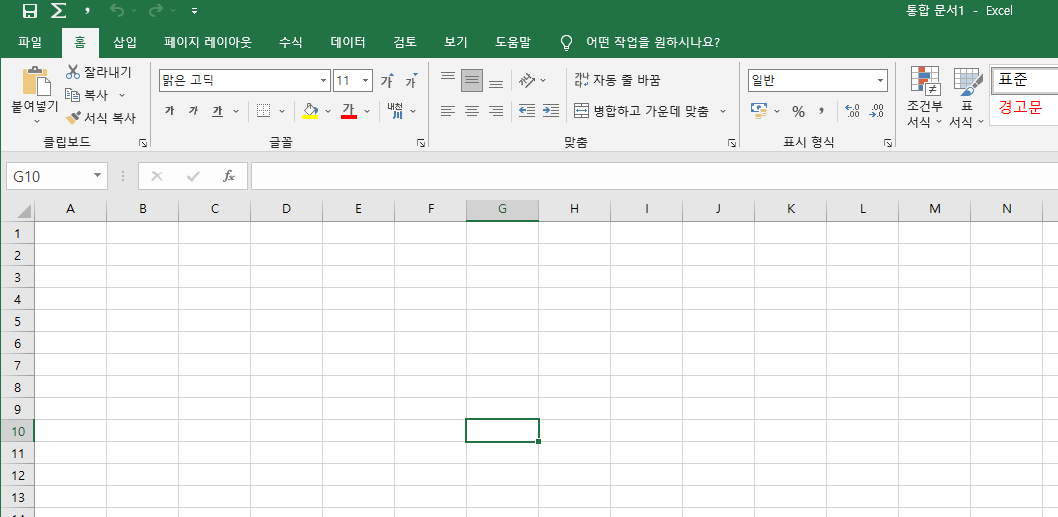Screen dimensions: 1058x517
Task: Open the 복사 copy options arrow
Action: coord(122,95)
